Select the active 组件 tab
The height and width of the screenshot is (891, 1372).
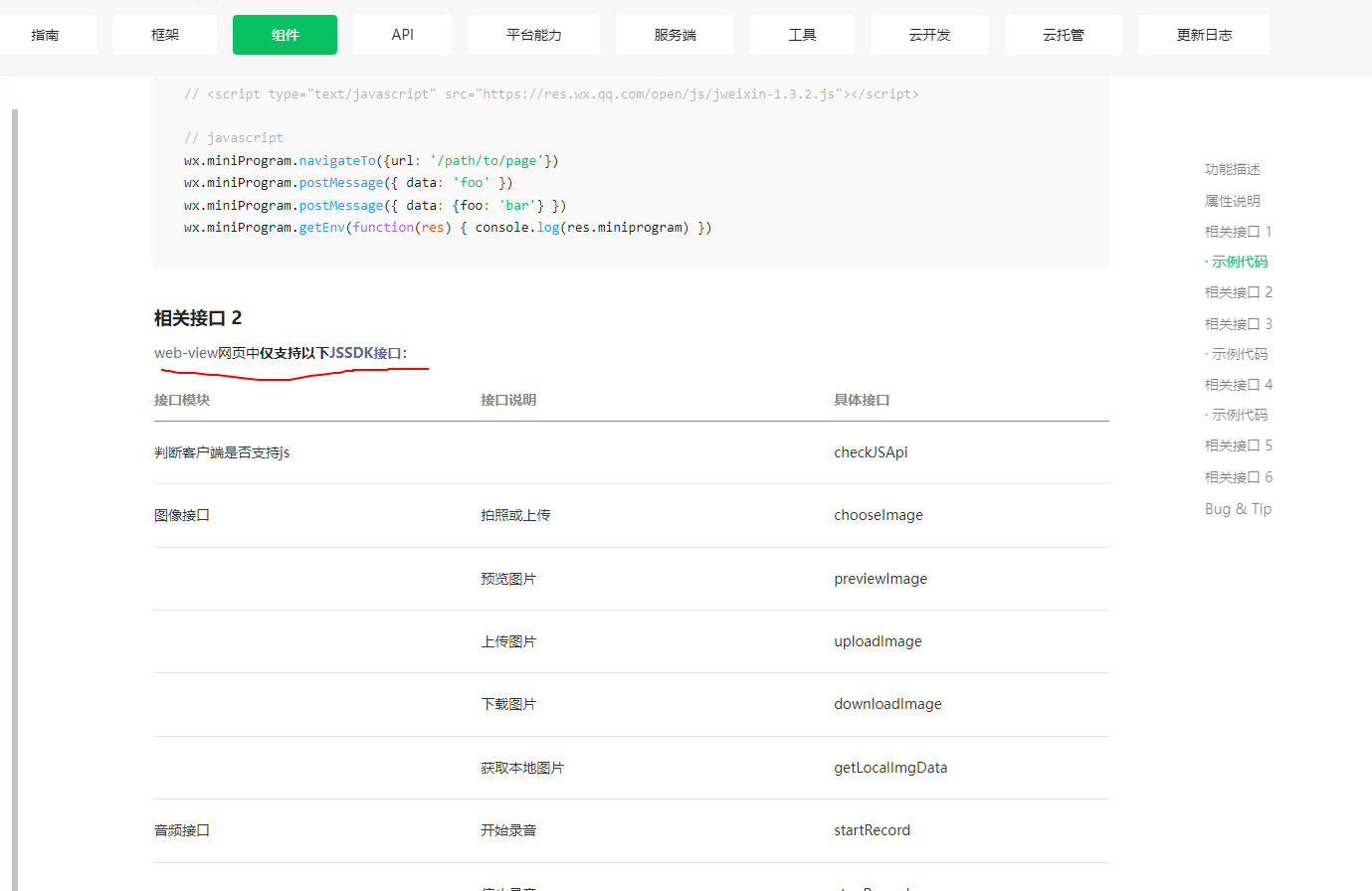coord(285,35)
